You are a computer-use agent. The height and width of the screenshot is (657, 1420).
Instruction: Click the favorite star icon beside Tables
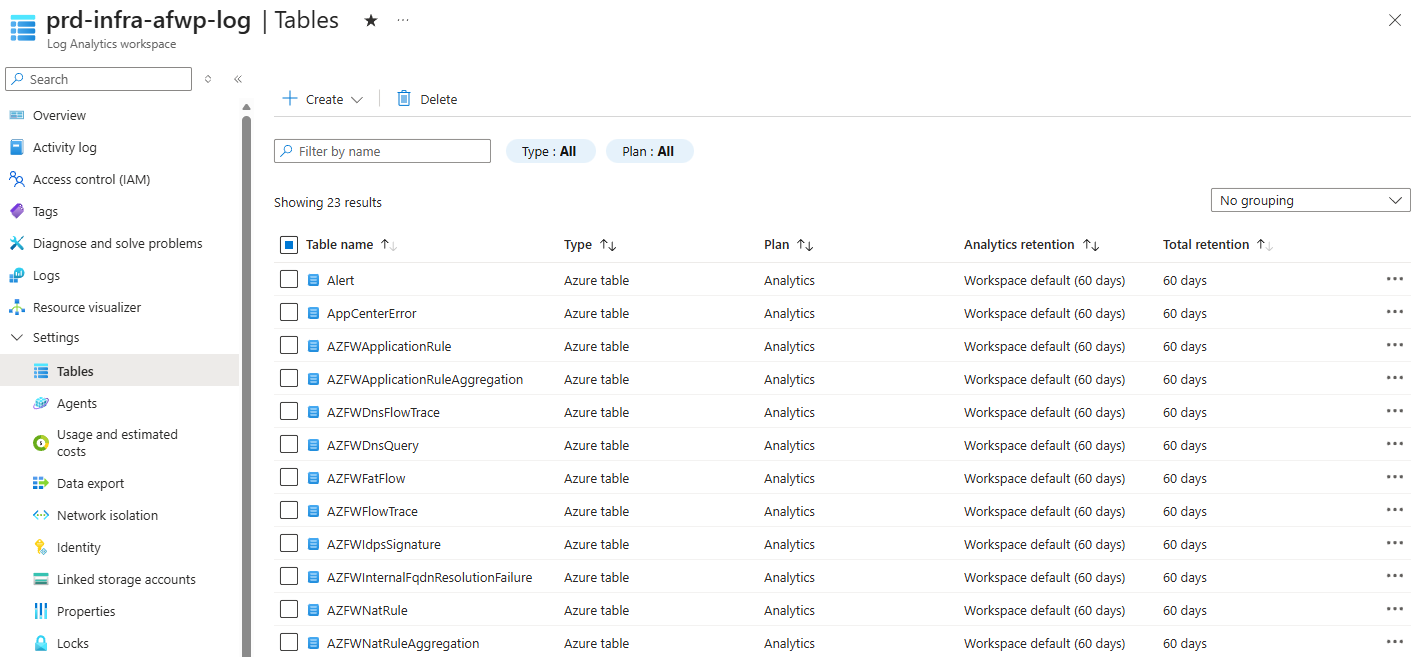pos(371,20)
